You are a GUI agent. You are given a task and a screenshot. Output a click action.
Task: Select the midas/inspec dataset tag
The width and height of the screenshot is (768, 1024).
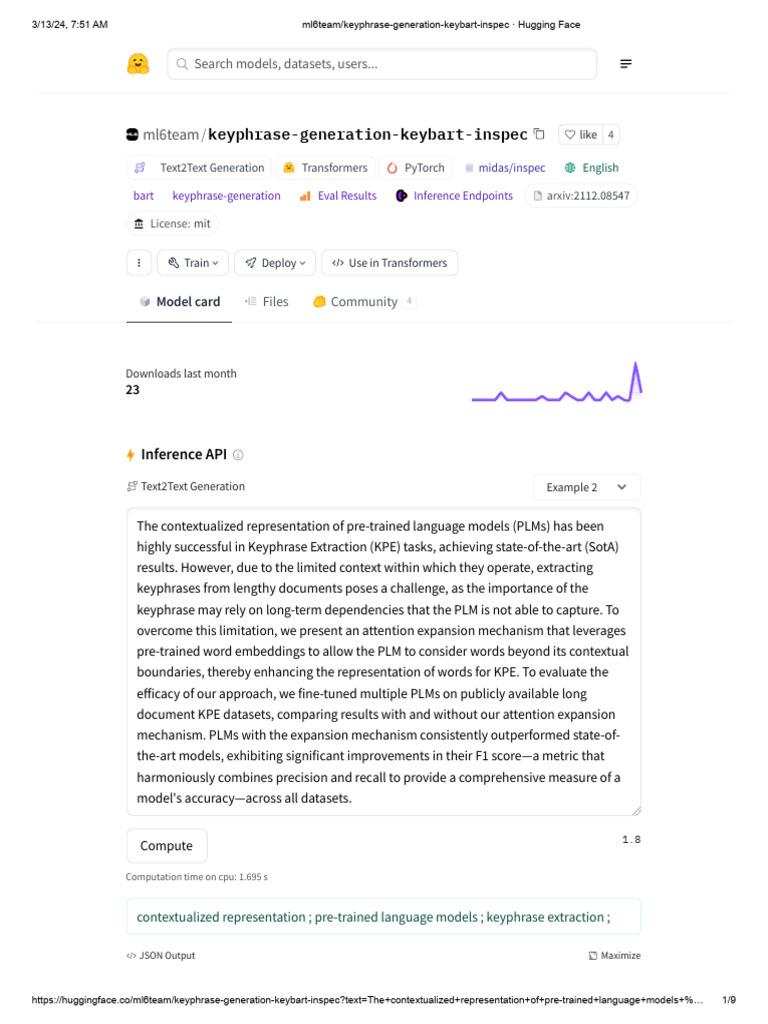(x=505, y=168)
